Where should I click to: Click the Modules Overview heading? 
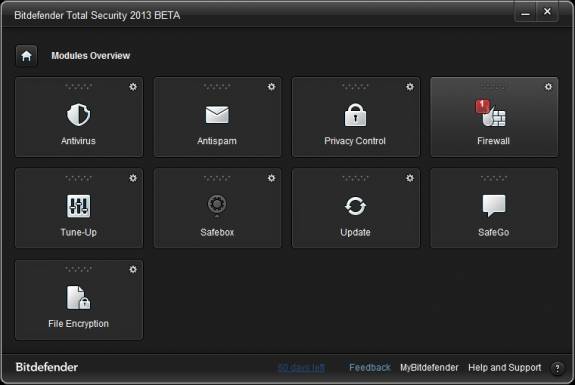[91, 56]
